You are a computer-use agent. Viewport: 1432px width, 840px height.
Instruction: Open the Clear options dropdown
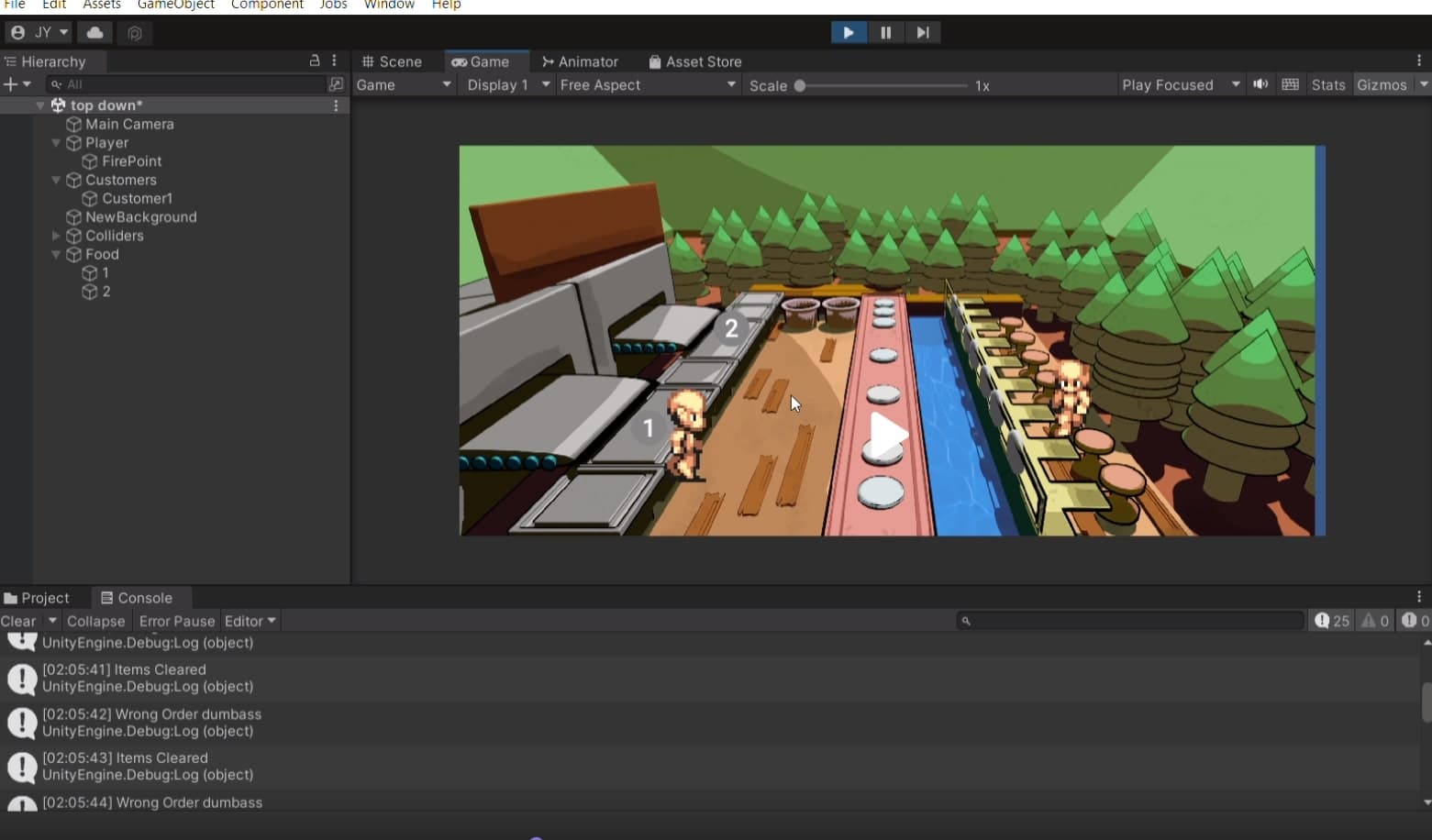[x=52, y=621]
